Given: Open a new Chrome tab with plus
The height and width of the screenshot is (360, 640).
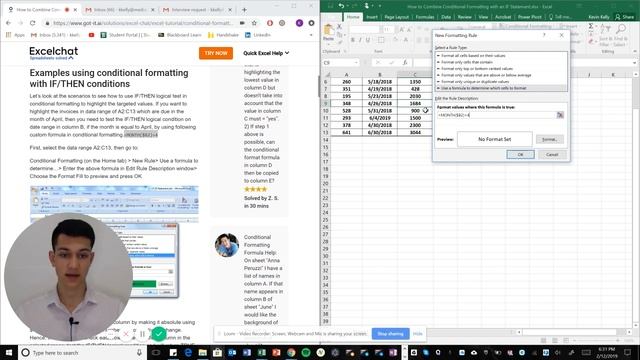Looking at the screenshot, I should (244, 9).
